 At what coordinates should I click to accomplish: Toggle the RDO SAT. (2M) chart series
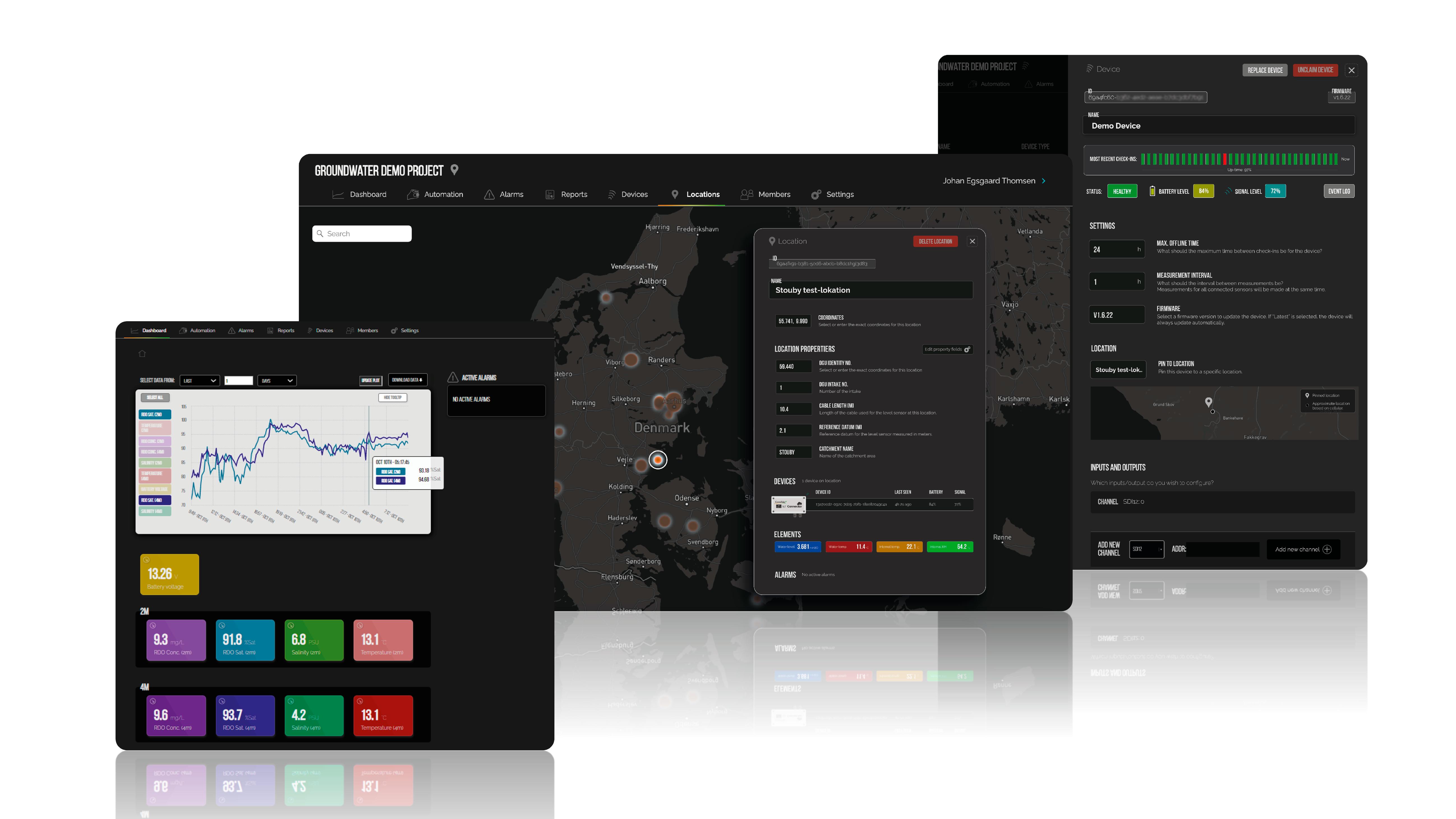155,414
